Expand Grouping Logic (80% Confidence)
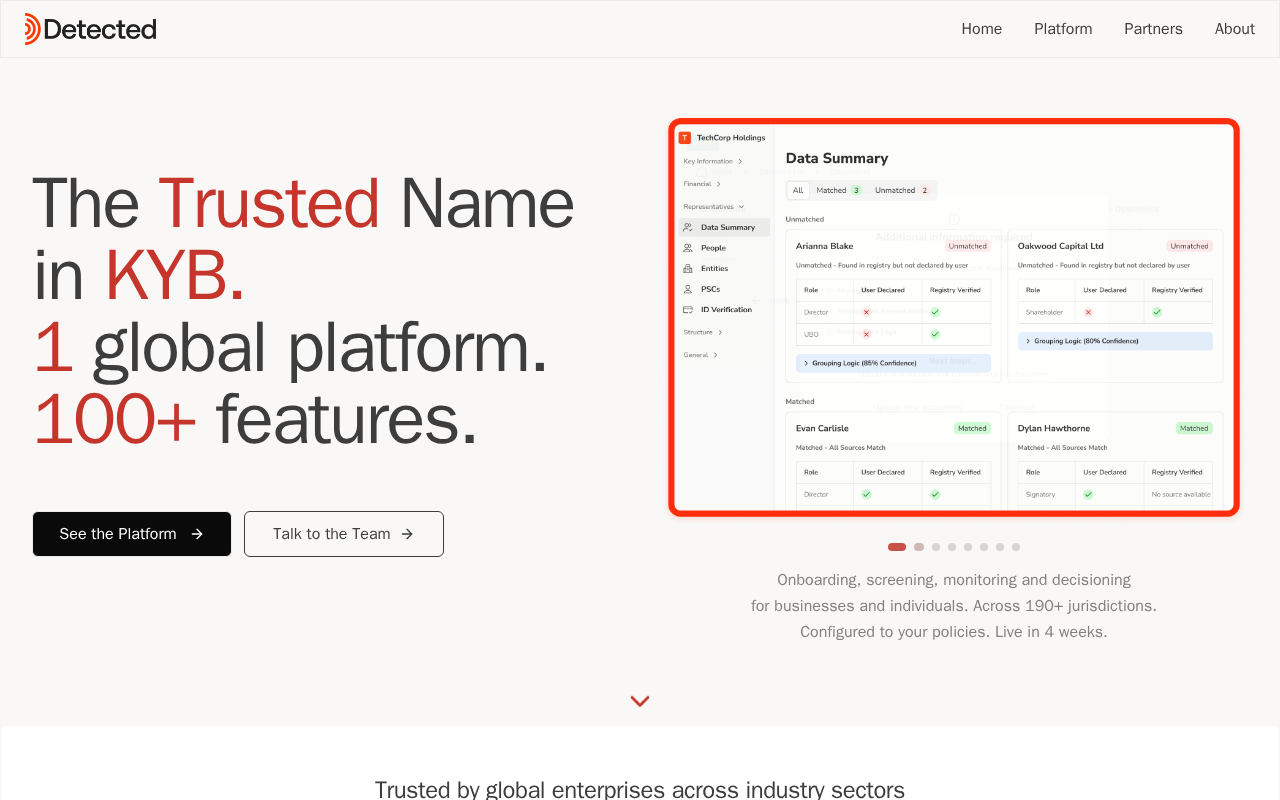This screenshot has width=1280, height=800. coord(1115,341)
